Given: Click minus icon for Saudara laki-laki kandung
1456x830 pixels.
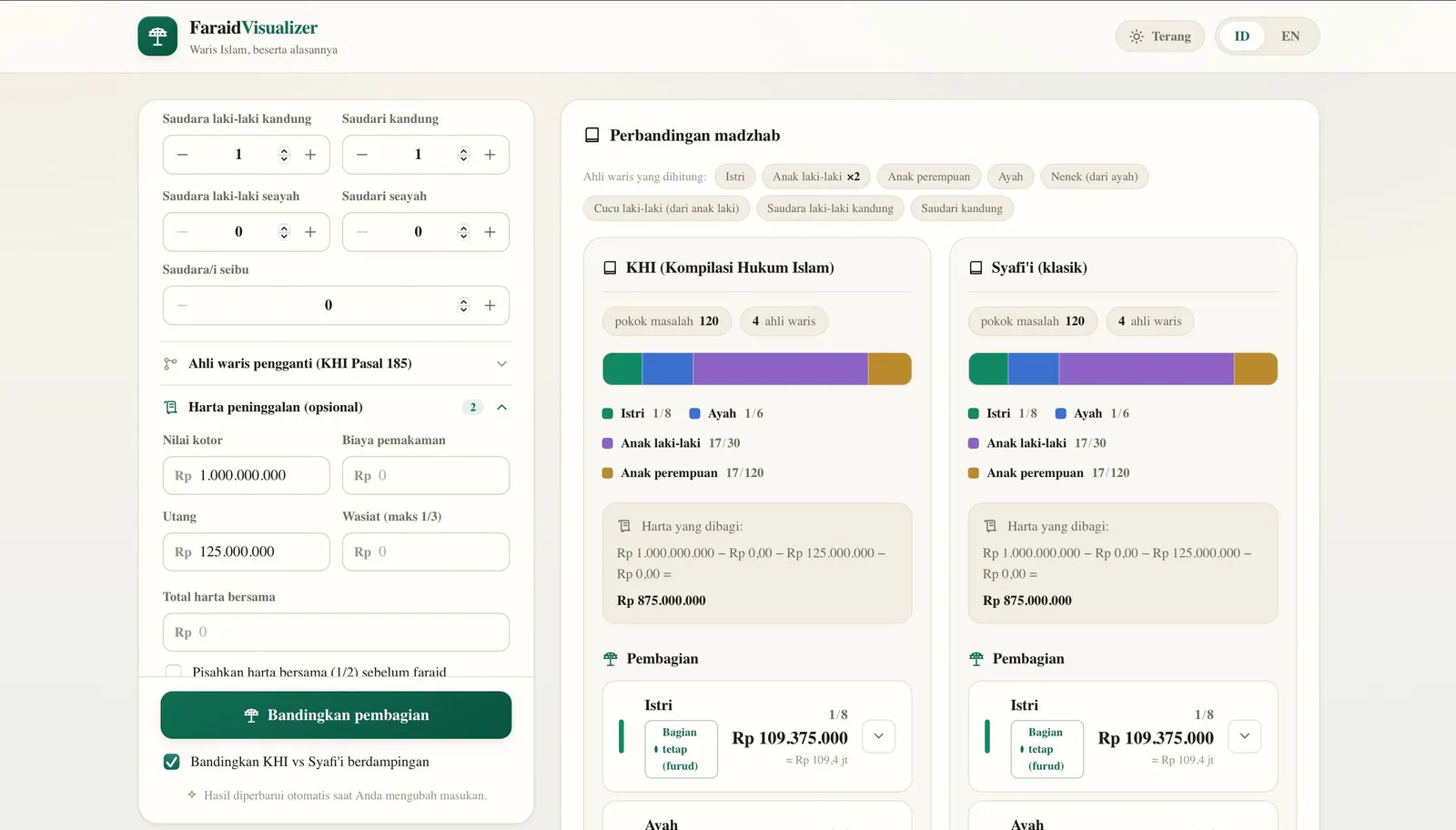Looking at the screenshot, I should (x=183, y=155).
